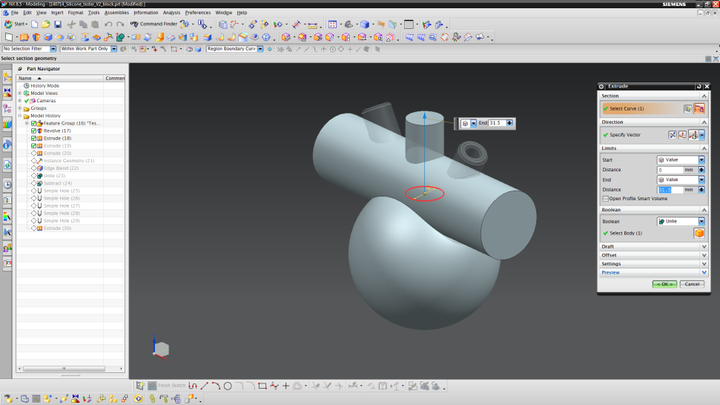Click the Reverse Direction icon in Extrude dialog

click(x=672, y=135)
